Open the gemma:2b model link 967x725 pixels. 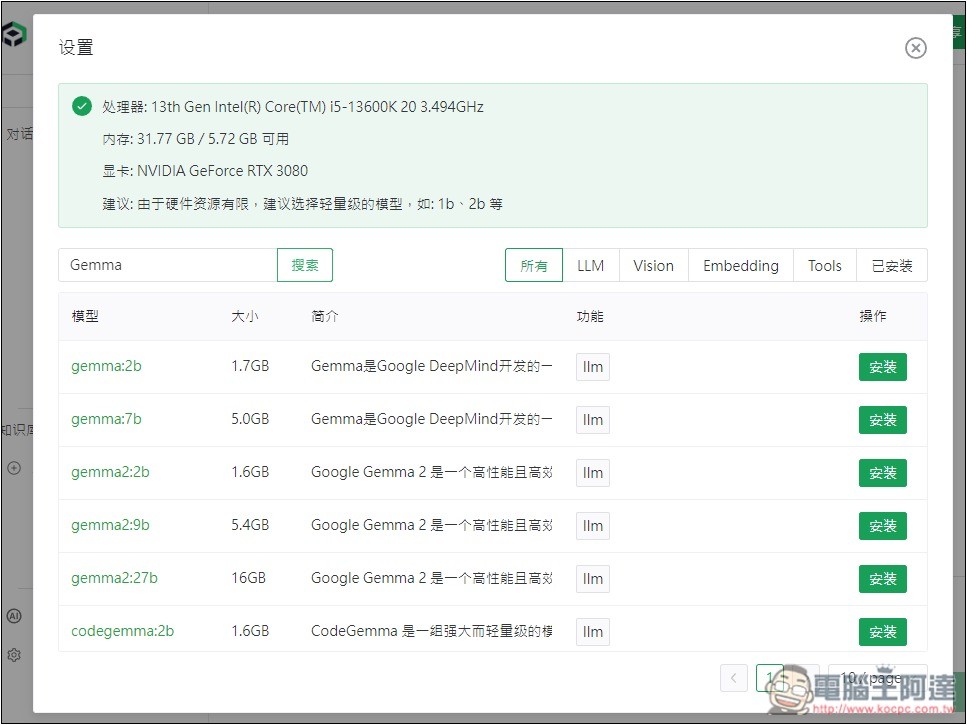(x=106, y=366)
